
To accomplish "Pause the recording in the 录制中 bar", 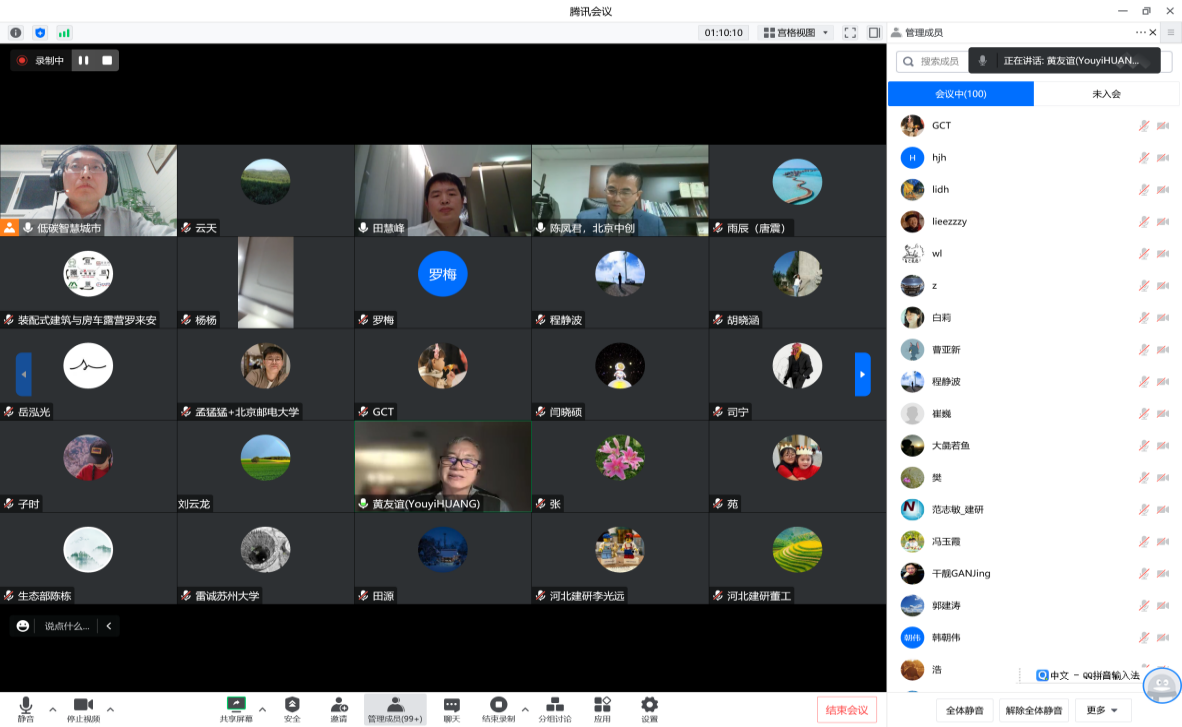I will pos(84,60).
